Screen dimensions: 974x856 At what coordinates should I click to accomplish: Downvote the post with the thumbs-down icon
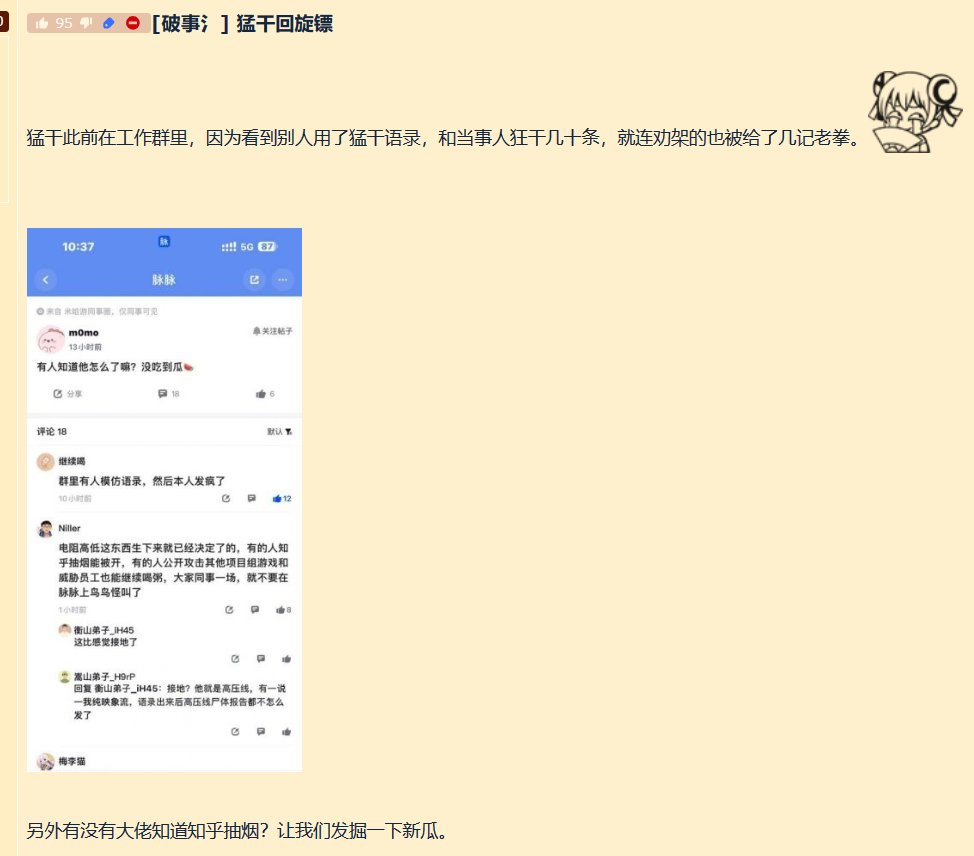[87, 23]
